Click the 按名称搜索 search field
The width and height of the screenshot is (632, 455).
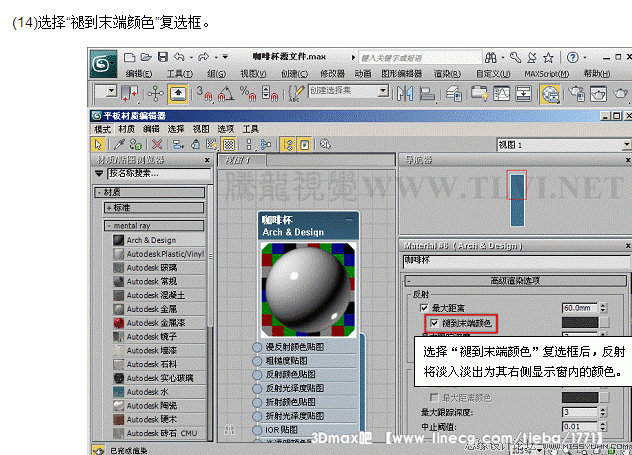point(159,174)
